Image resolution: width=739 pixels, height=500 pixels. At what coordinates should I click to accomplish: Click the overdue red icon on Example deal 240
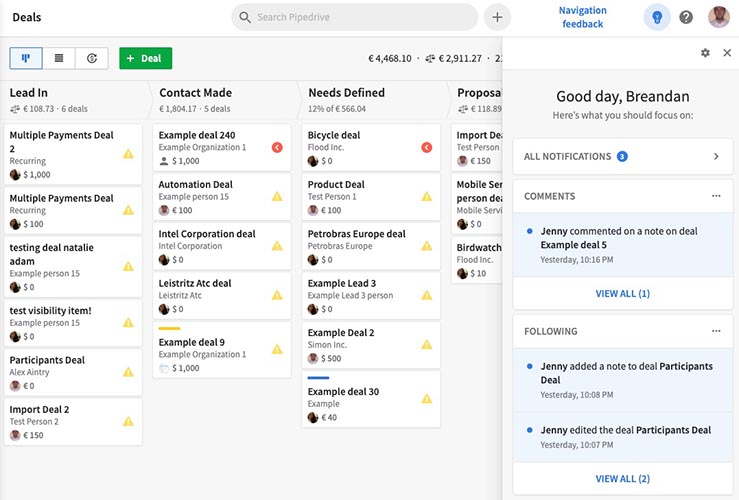(x=277, y=148)
